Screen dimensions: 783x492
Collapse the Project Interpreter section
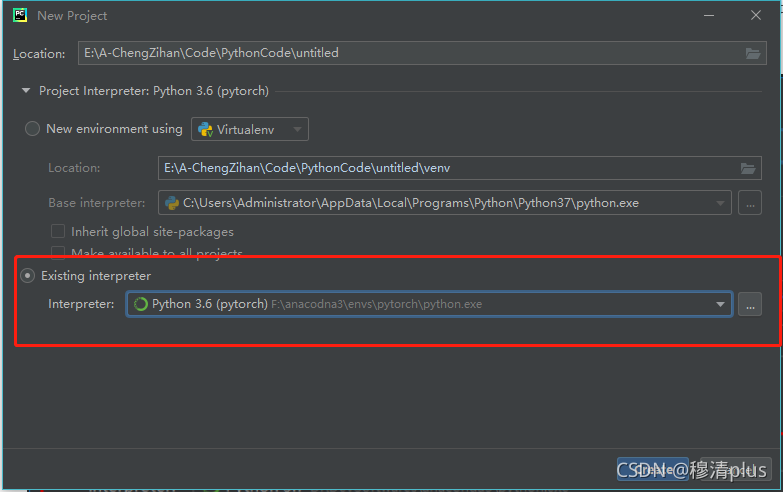(26, 91)
